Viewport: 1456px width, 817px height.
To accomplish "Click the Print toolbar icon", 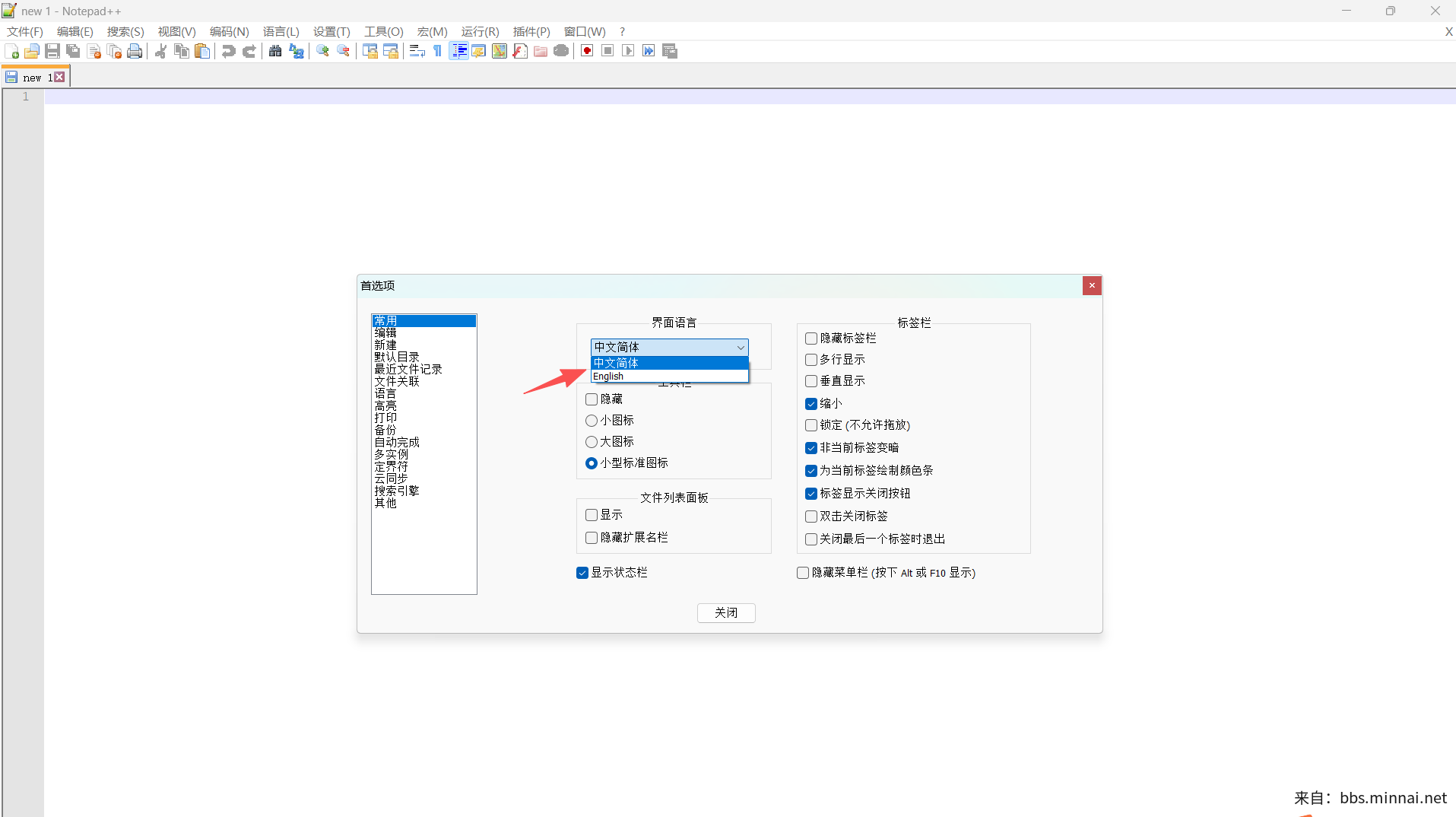I will pos(135,51).
